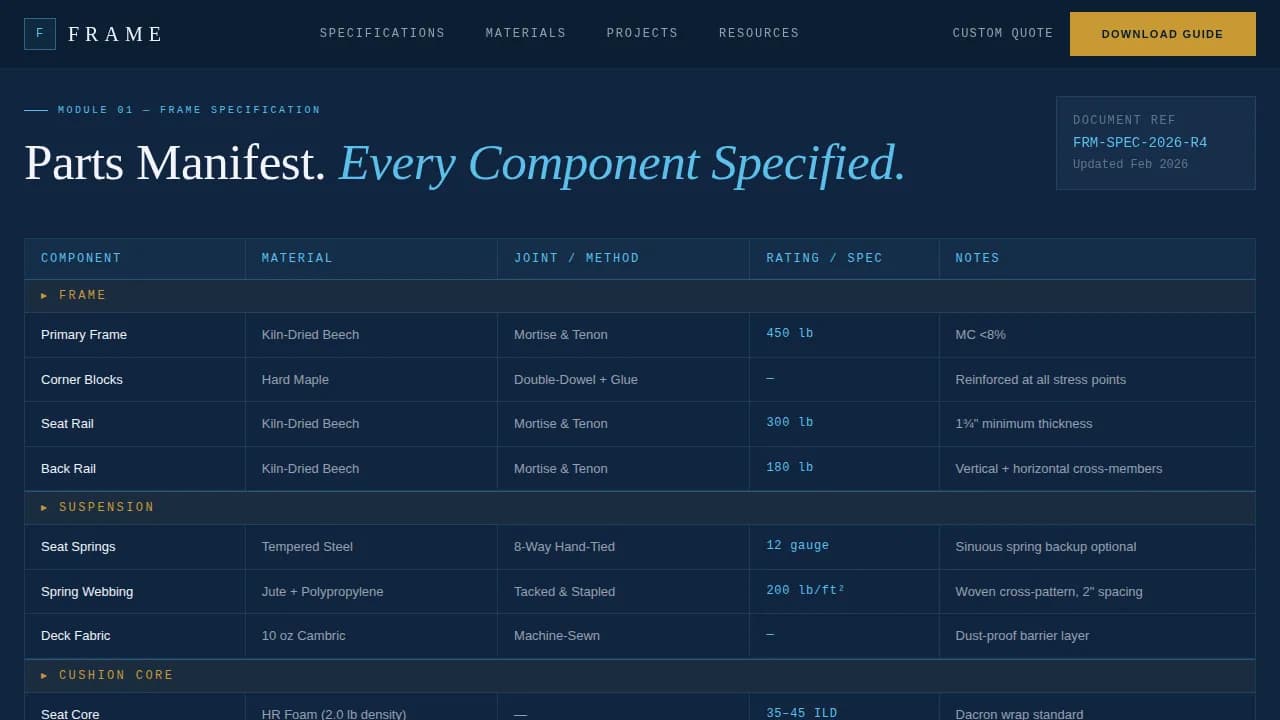Click the Notes column header
Image resolution: width=1280 pixels, height=720 pixels.
point(977,258)
